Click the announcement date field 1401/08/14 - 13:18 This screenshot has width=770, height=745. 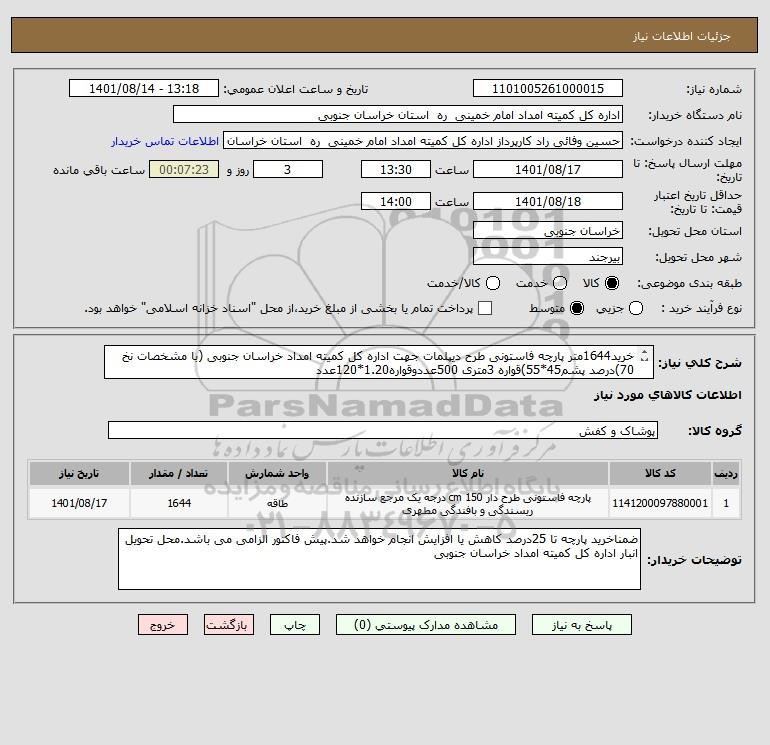click(144, 88)
